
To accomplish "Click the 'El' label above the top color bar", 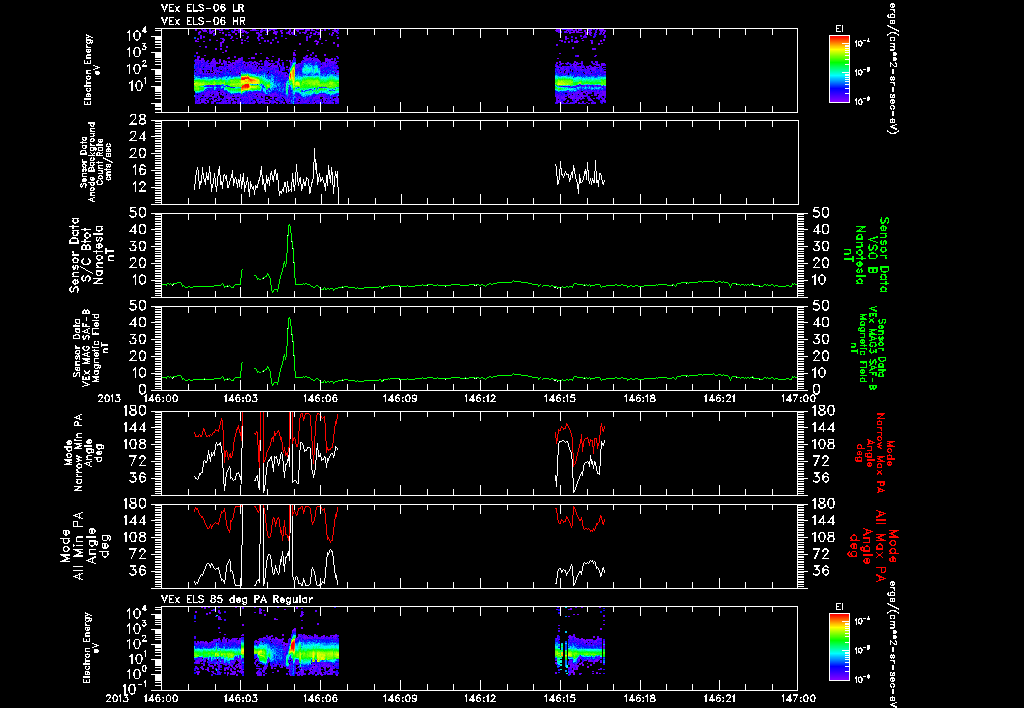I will click(839, 28).
